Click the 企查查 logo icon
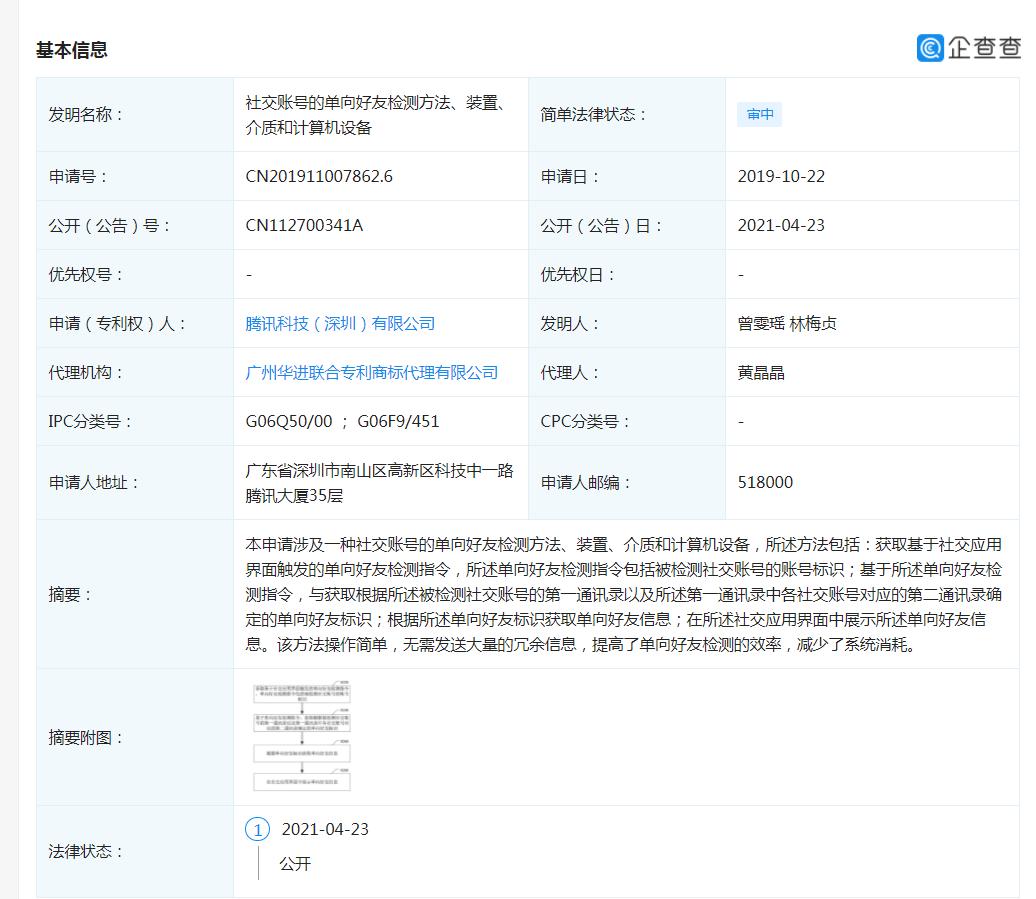1036x899 pixels. 928,44
